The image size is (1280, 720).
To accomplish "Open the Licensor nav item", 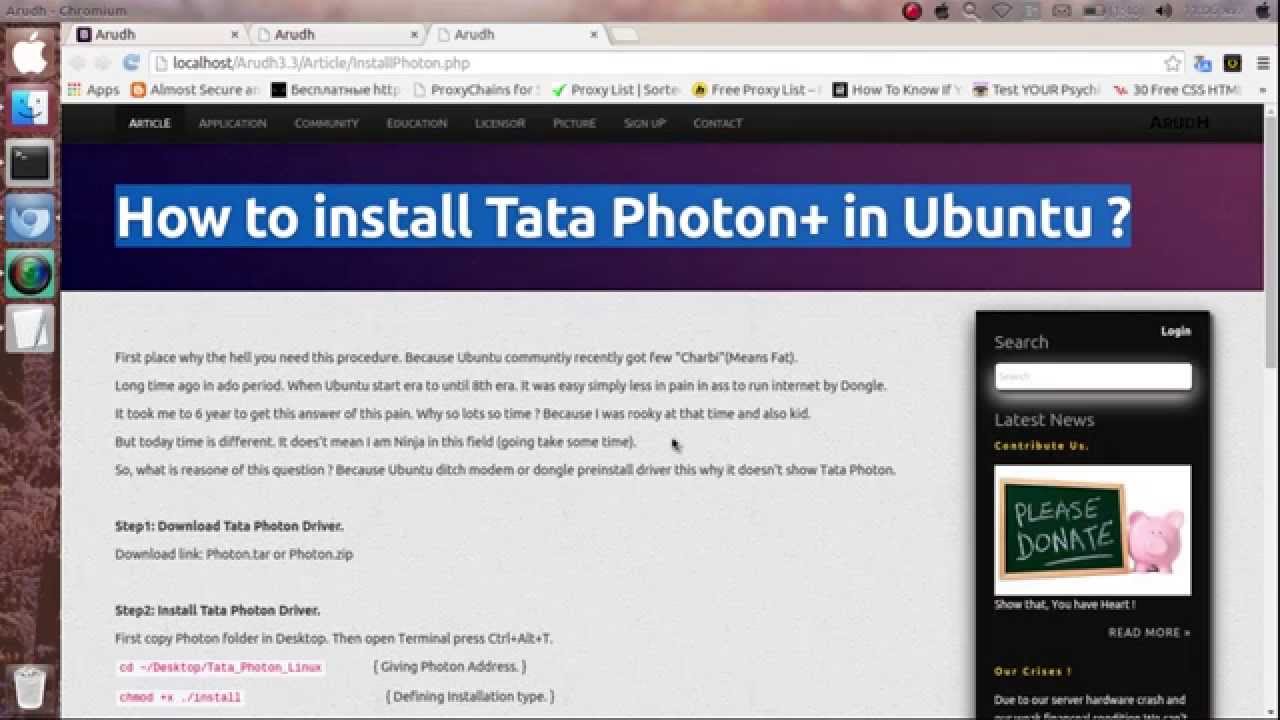I will 500,123.
